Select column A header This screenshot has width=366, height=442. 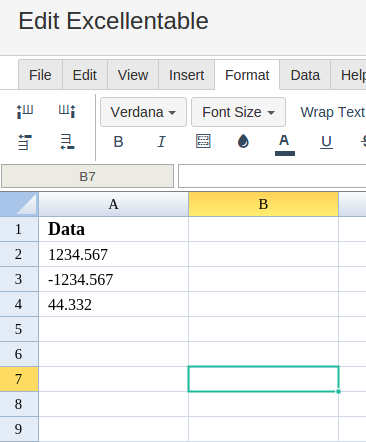click(x=113, y=204)
